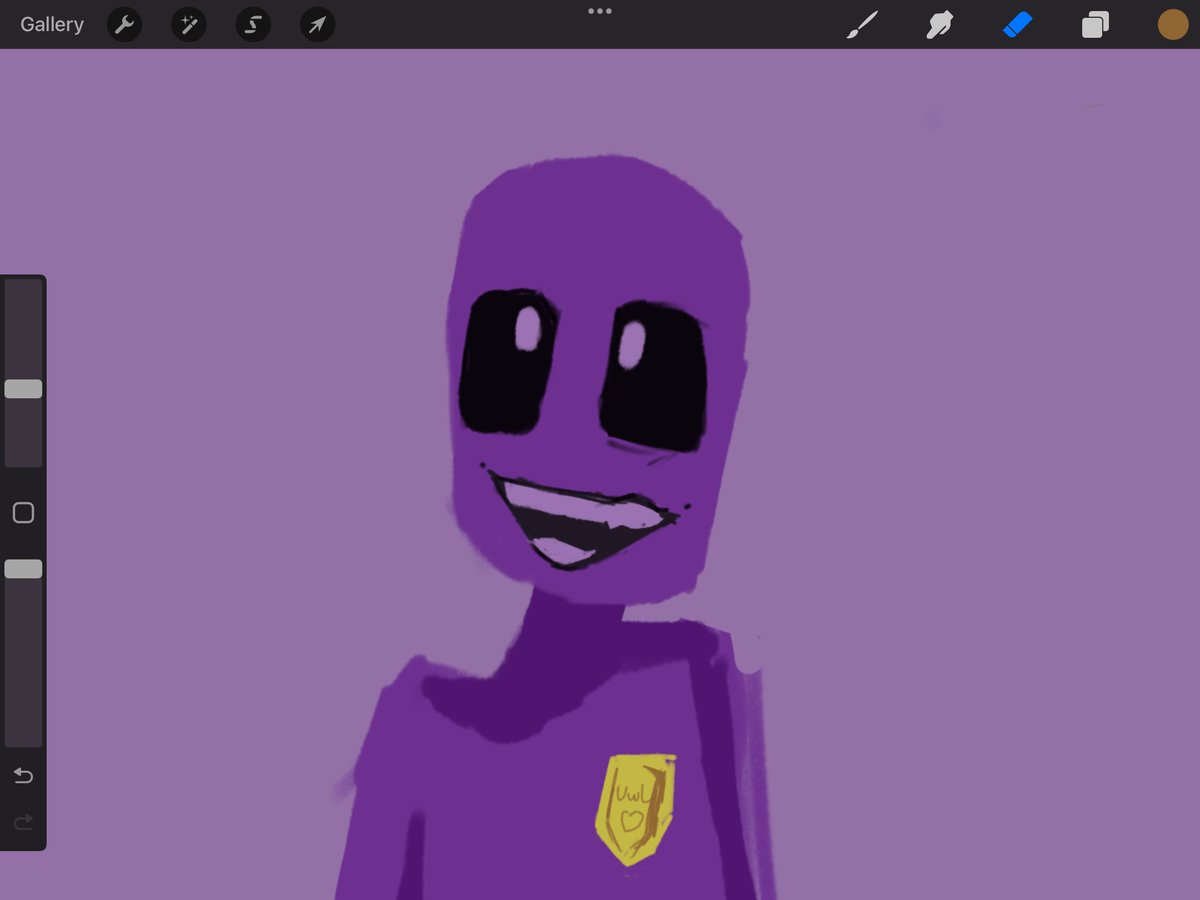Screen dimensions: 1200x900
Task: Open the Layers panel
Action: 1095,25
